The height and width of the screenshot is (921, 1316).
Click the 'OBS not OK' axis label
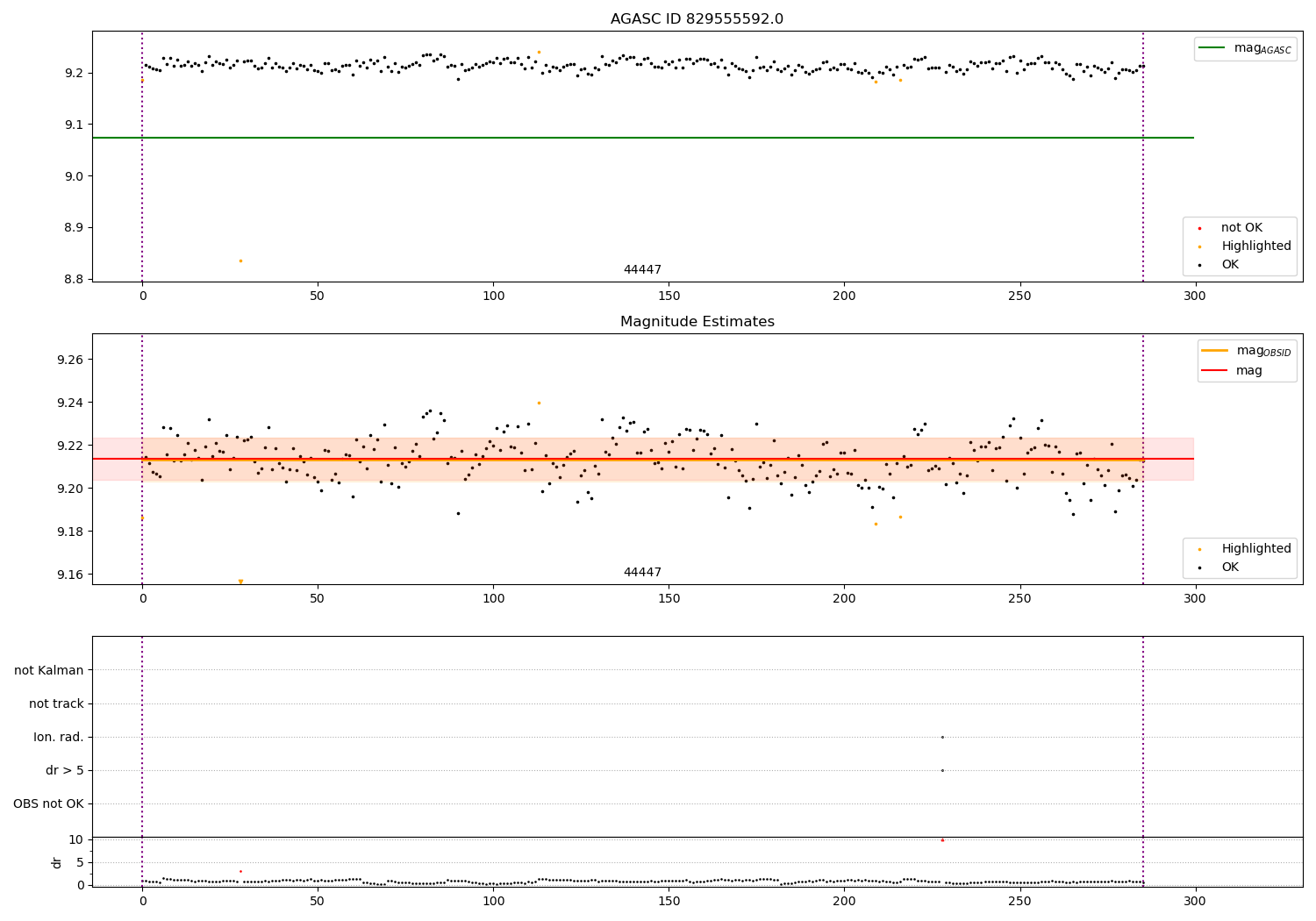click(x=49, y=804)
